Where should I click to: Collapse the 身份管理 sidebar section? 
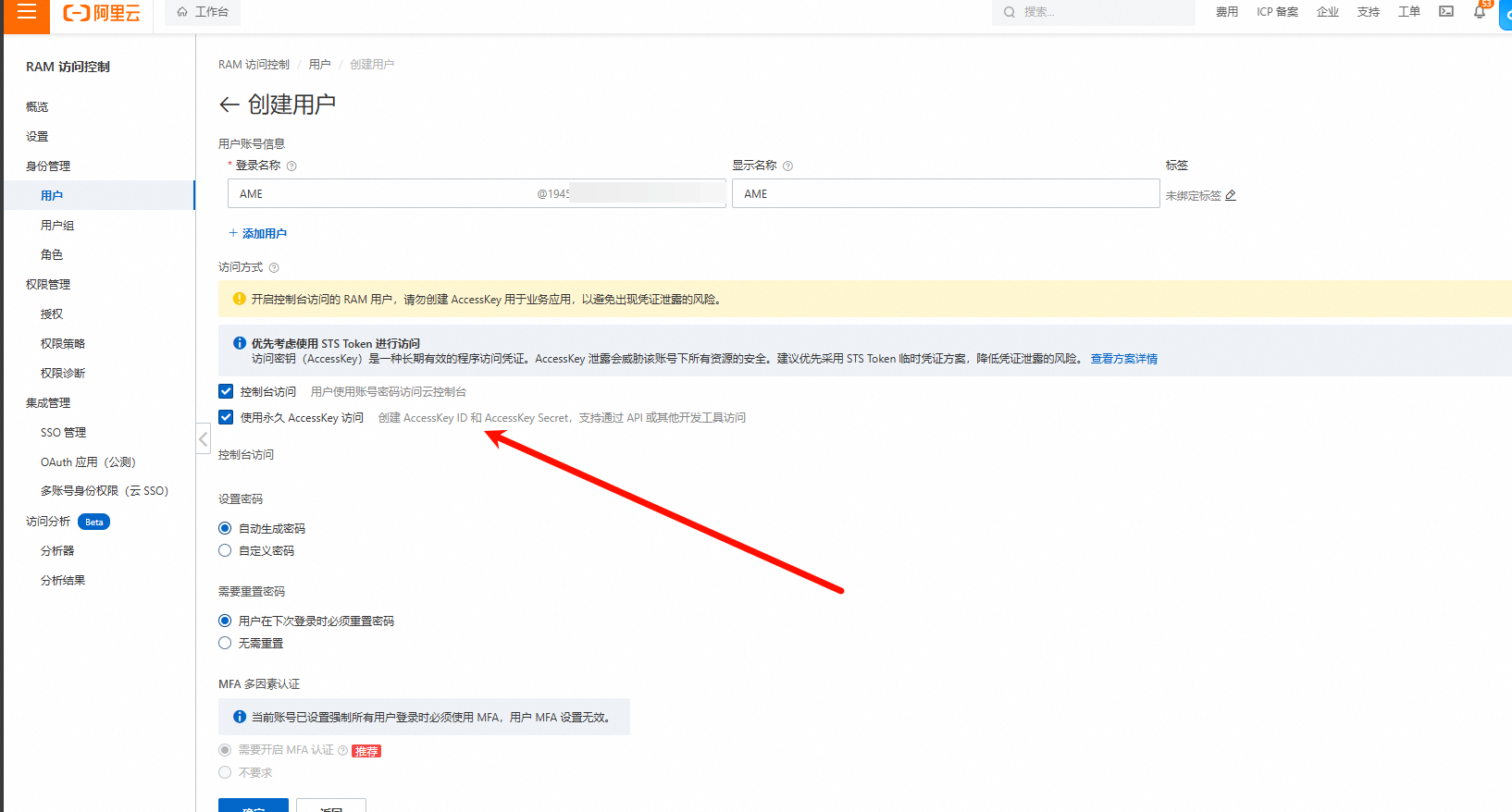[x=48, y=166]
